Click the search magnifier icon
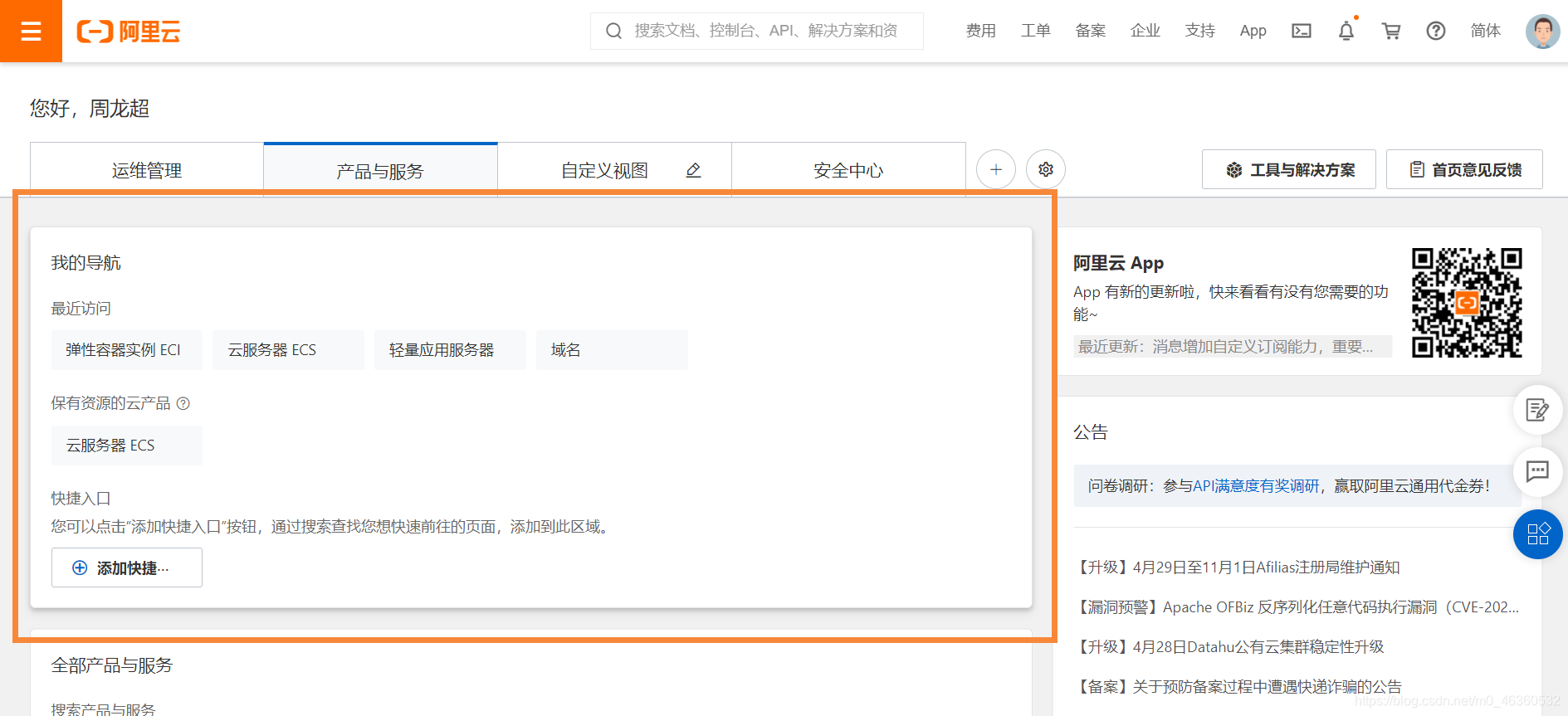Image resolution: width=1568 pixels, height=716 pixels. [614, 31]
